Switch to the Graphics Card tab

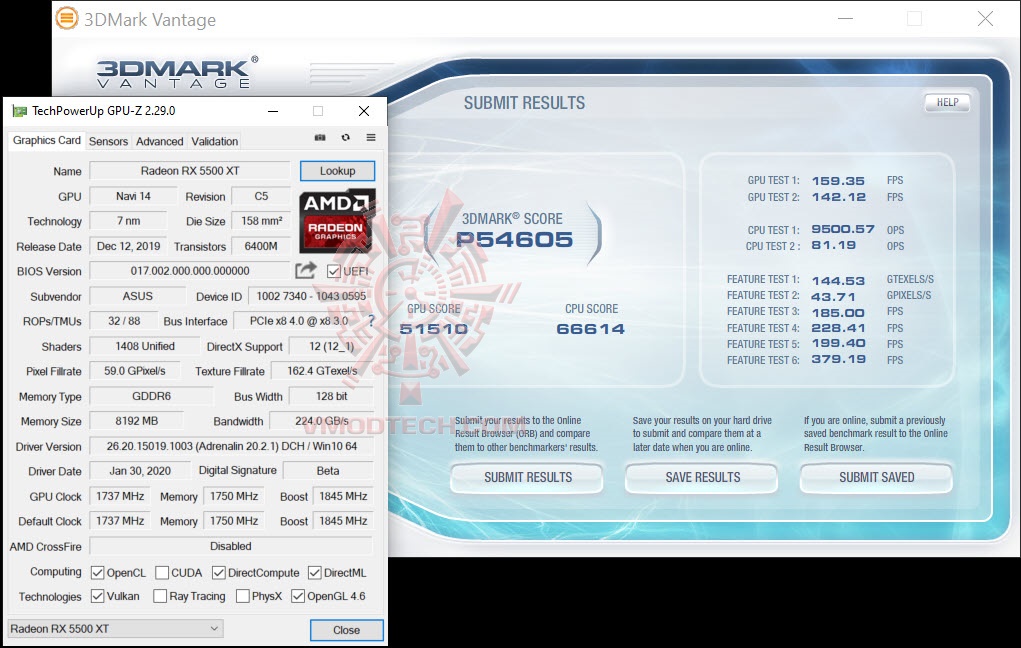tap(46, 140)
